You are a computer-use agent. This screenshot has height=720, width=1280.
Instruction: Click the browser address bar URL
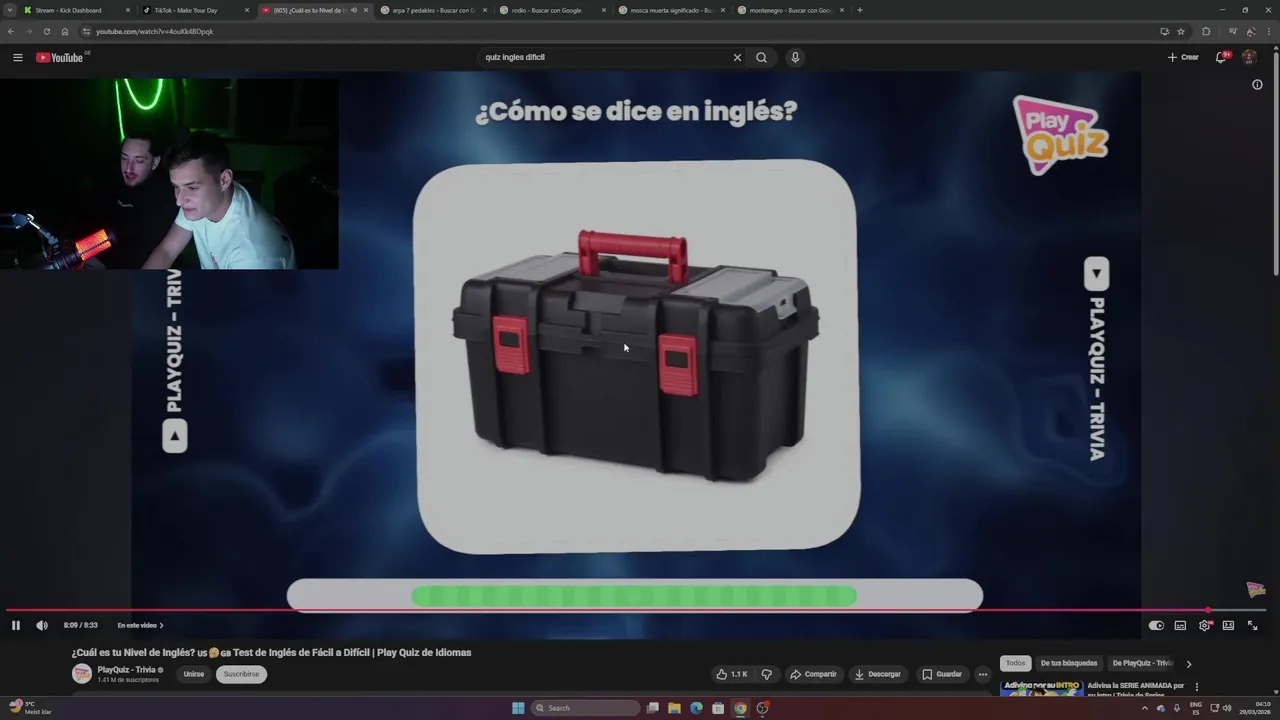[x=155, y=31]
